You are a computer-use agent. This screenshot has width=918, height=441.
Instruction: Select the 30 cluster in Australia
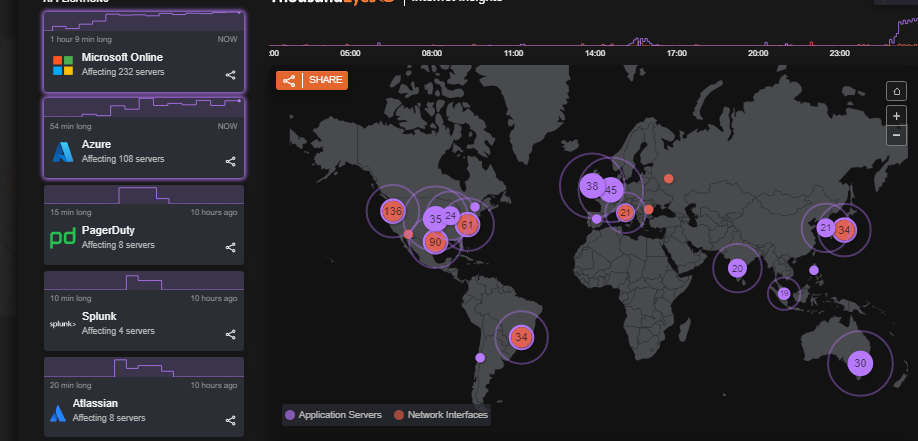pos(860,363)
